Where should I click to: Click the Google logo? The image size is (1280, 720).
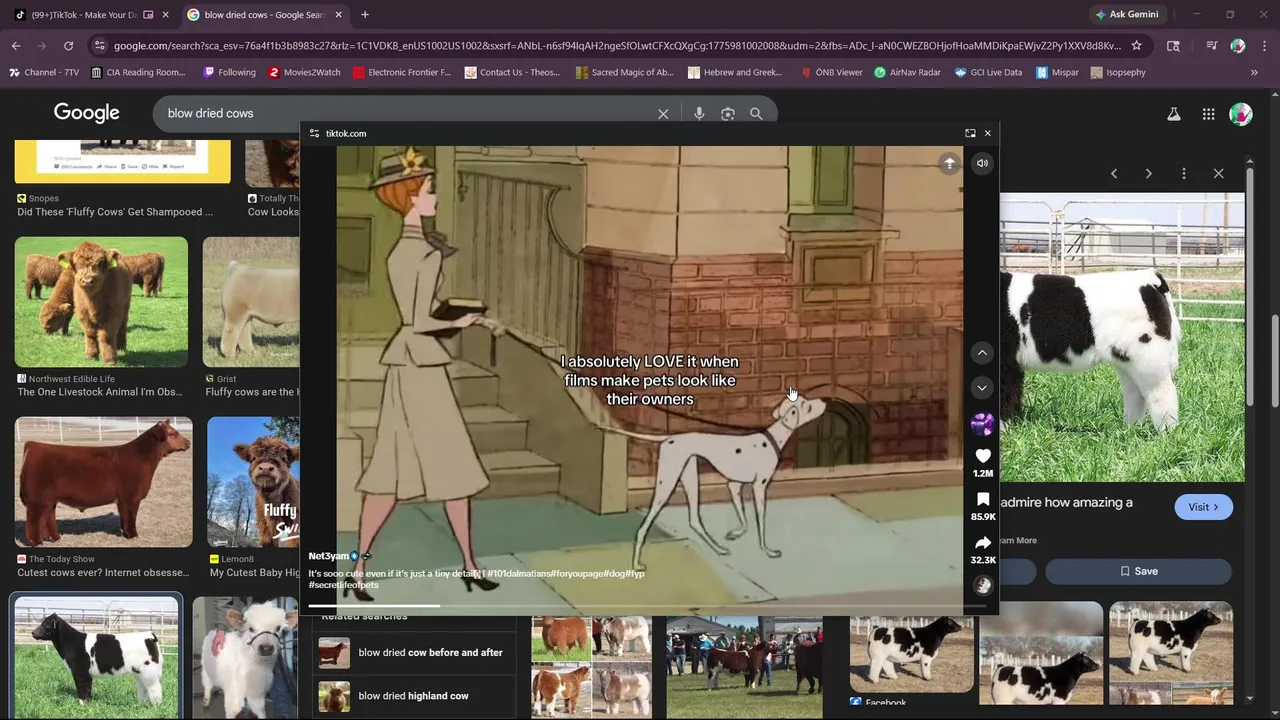[87, 113]
